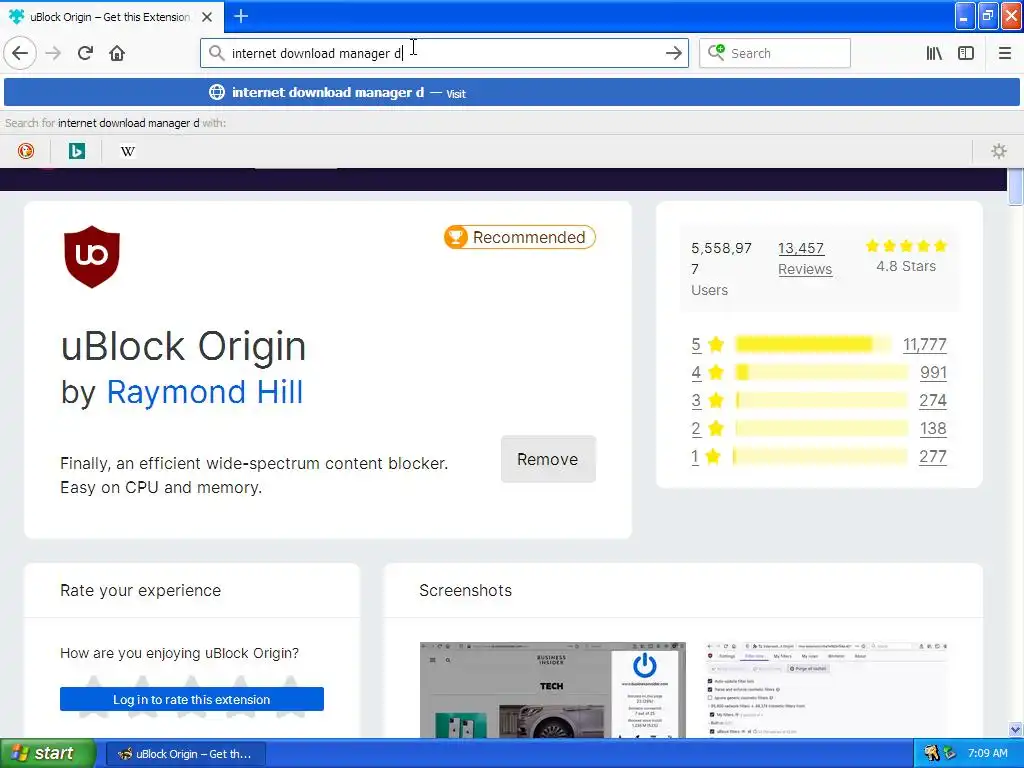
Task: Click the Search box in toolbar
Action: [775, 53]
